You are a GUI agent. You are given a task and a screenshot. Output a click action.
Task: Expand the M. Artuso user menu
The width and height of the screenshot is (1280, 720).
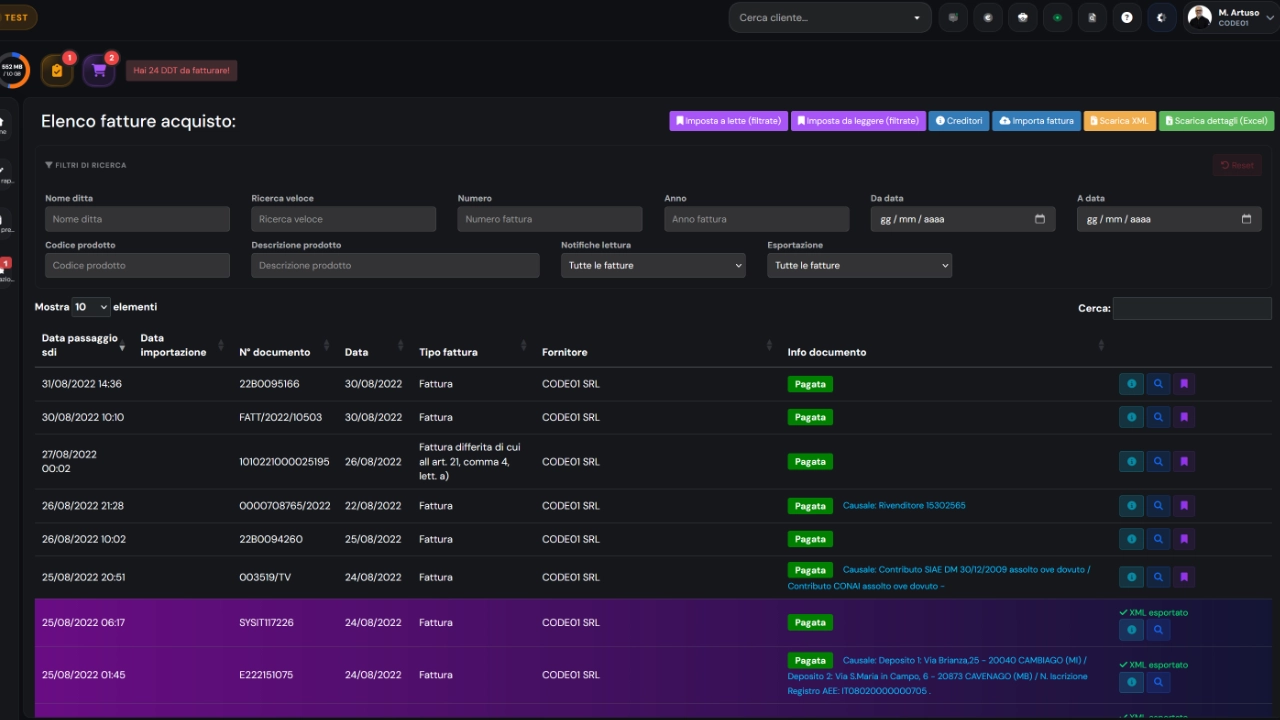(x=1231, y=17)
